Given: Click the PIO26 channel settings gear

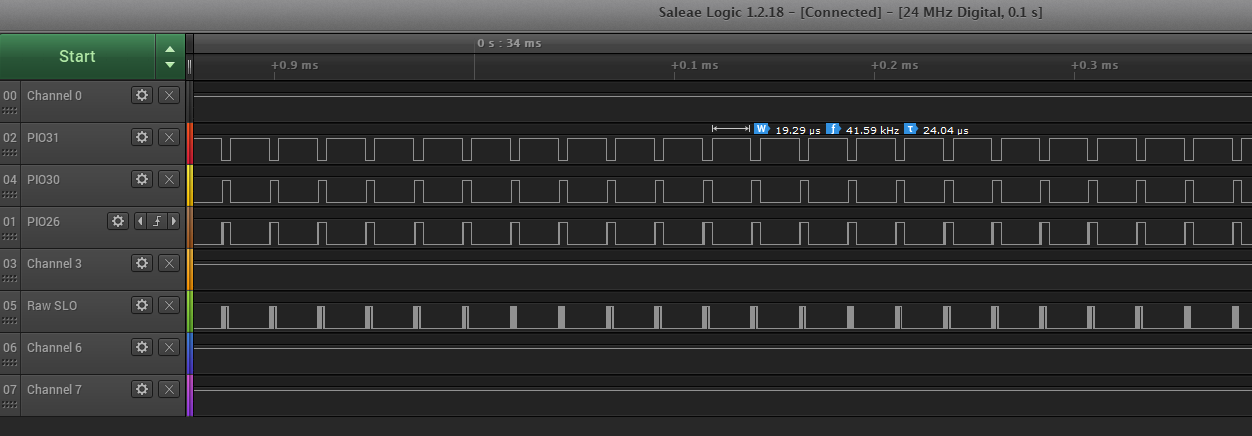Looking at the screenshot, I should tap(119, 221).
